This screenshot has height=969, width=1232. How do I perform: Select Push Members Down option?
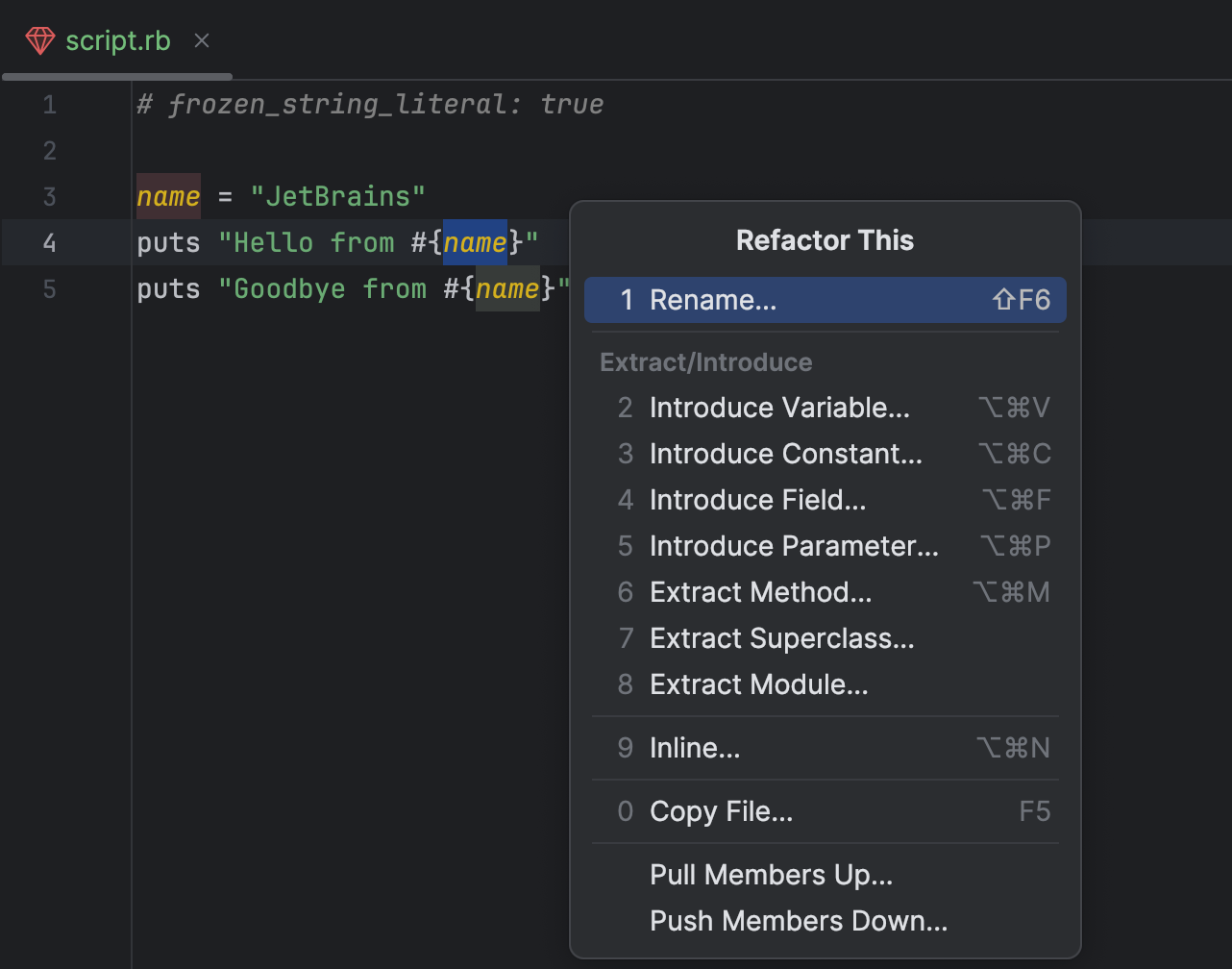[x=799, y=921]
